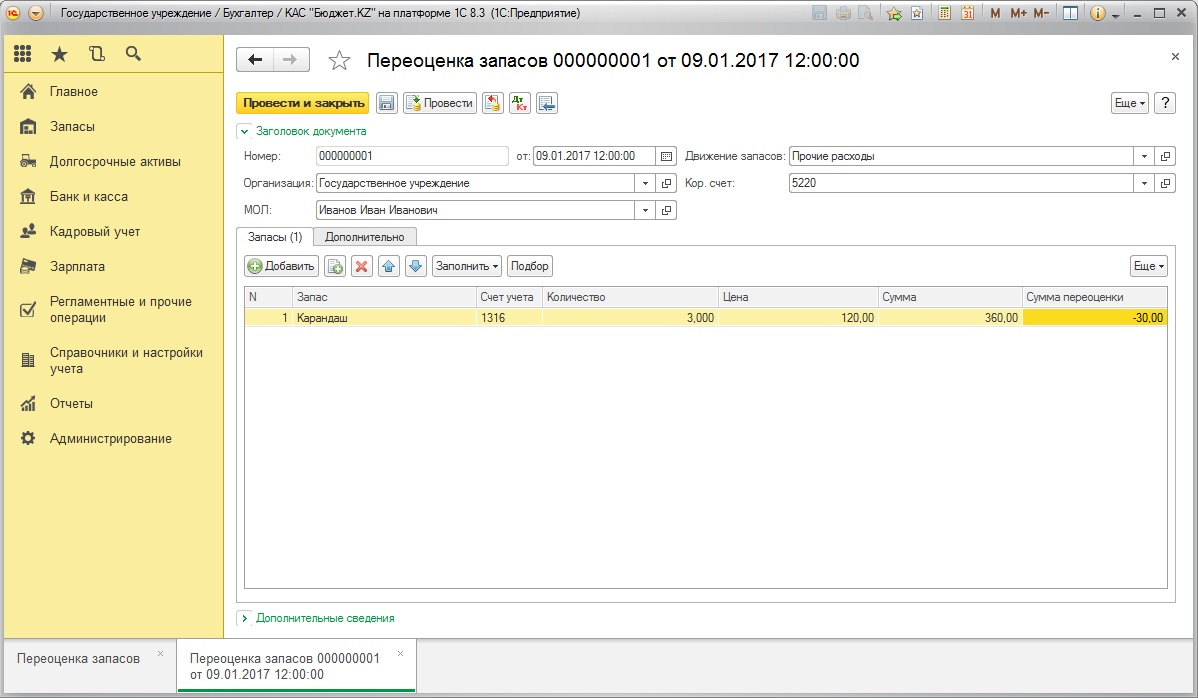
Task: Open the table's Еще dropdown
Action: [x=1148, y=266]
